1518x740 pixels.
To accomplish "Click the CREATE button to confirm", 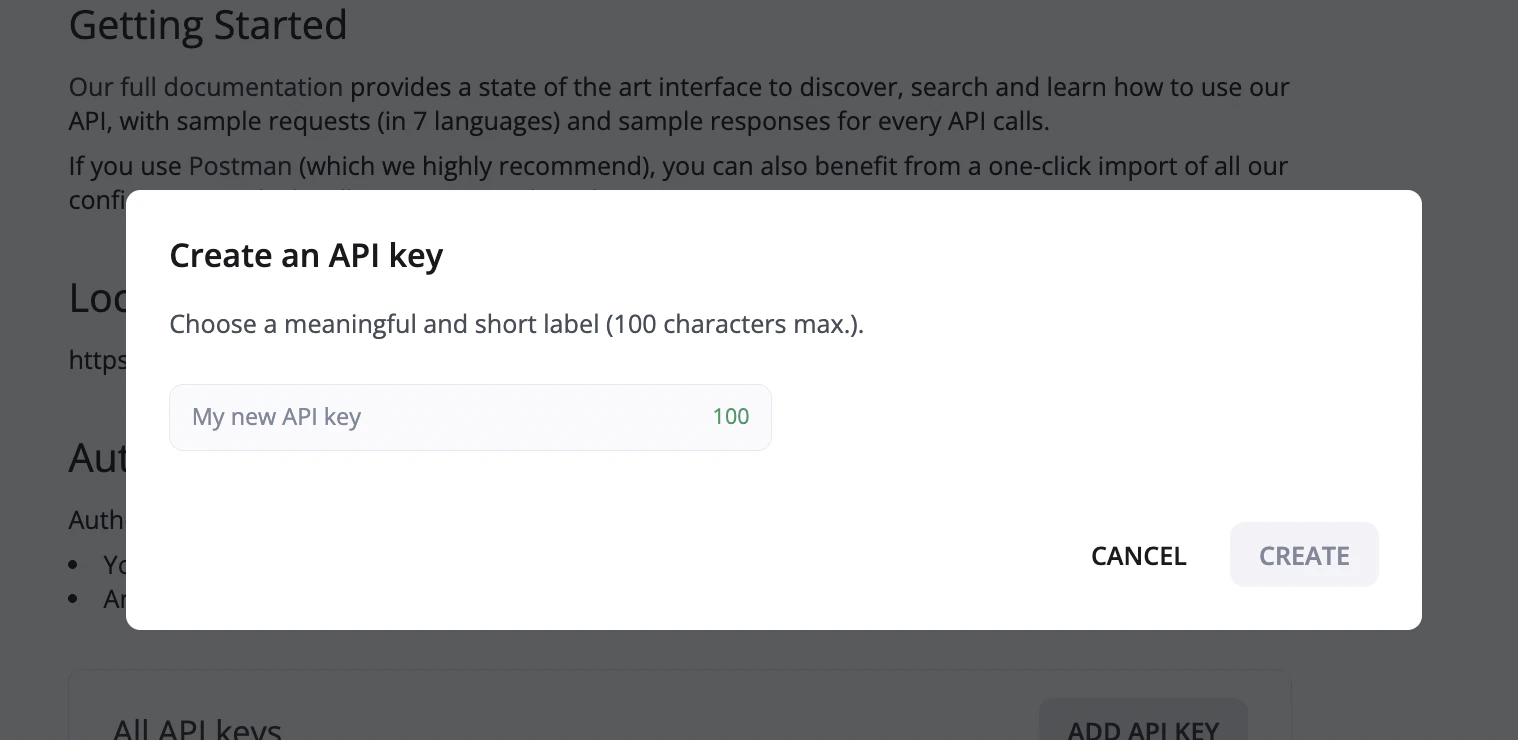I will pyautogui.click(x=1304, y=555).
